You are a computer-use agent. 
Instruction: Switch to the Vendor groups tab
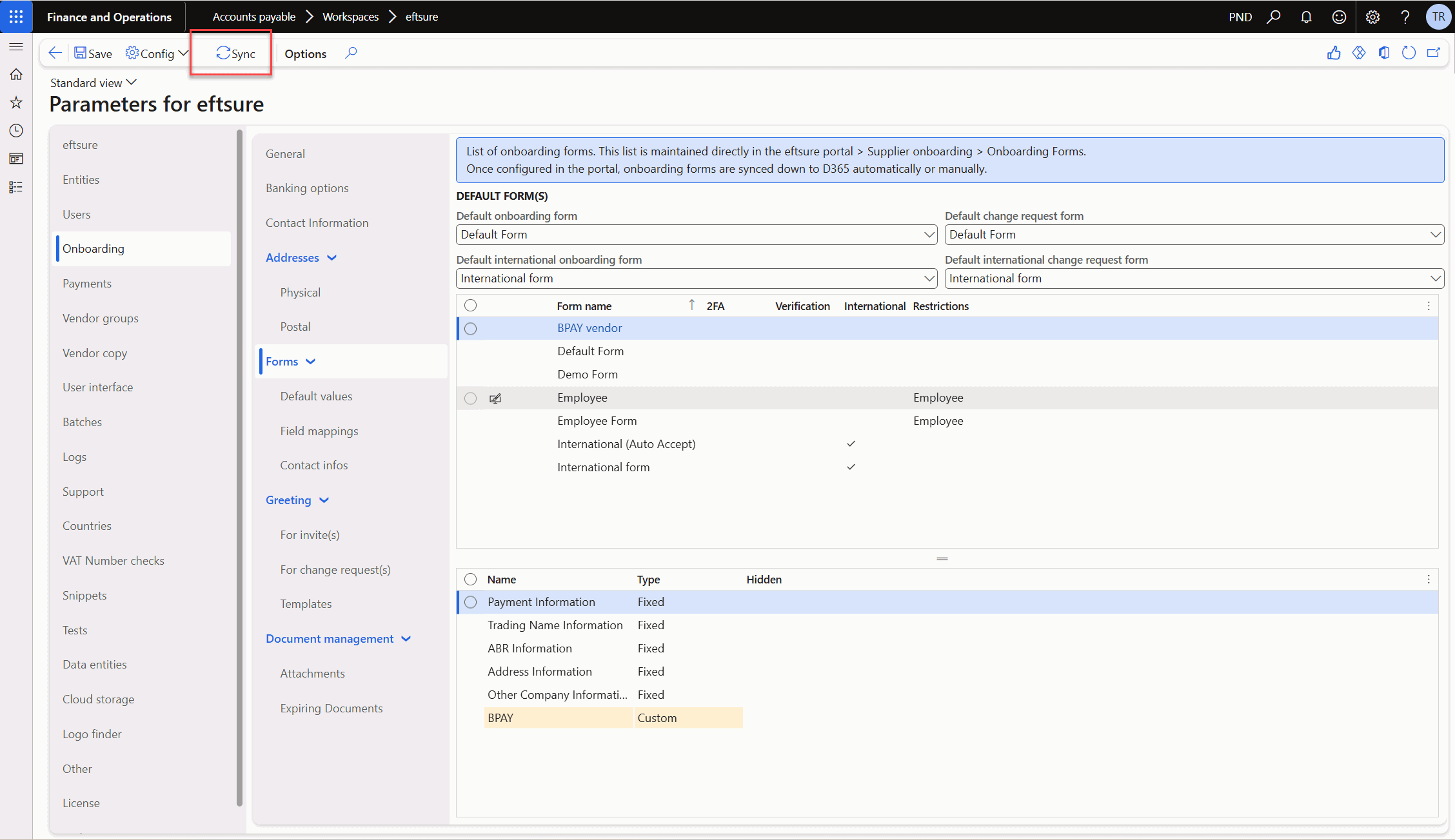click(101, 318)
